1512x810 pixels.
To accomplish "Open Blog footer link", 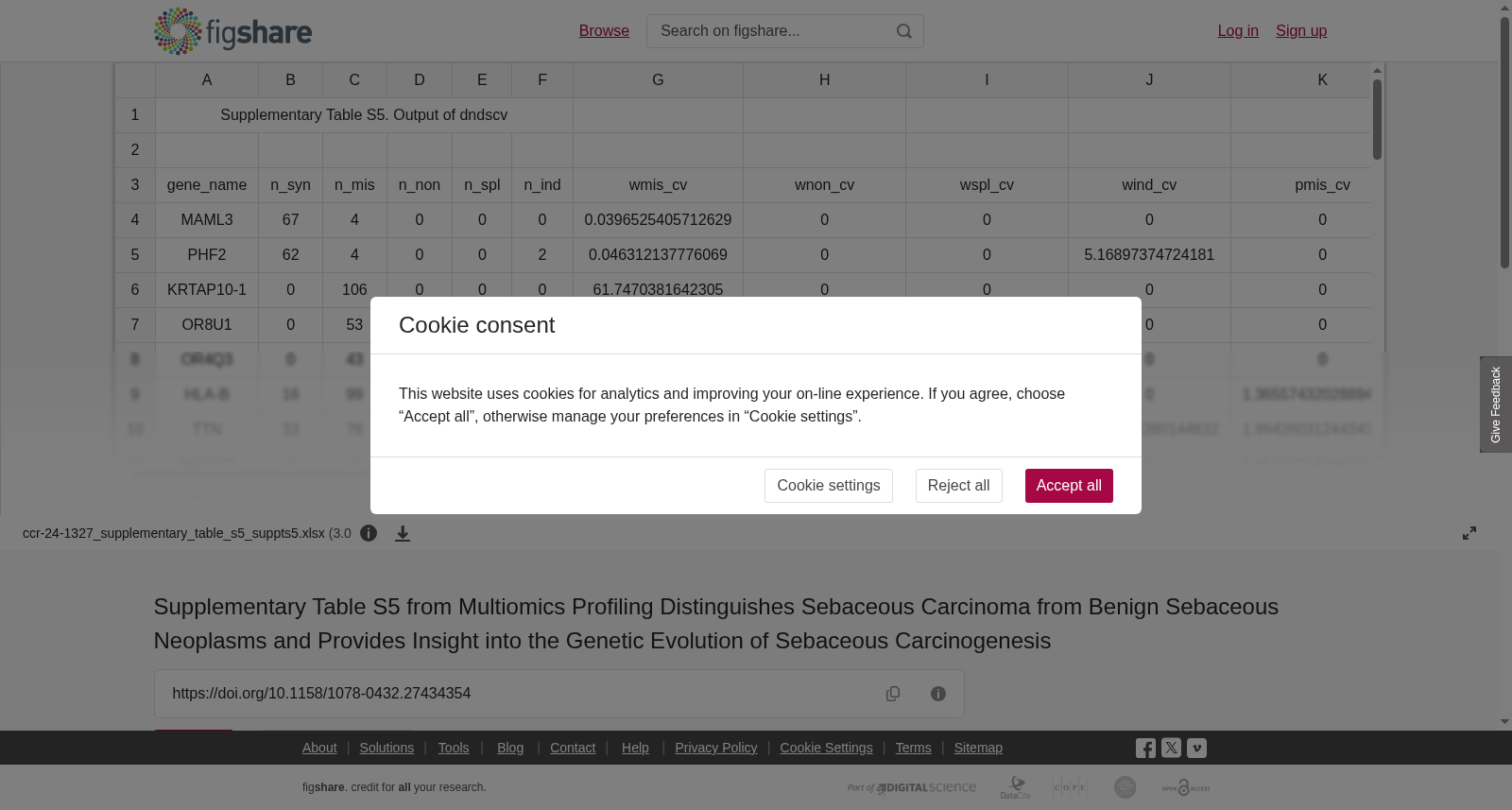I will (510, 748).
